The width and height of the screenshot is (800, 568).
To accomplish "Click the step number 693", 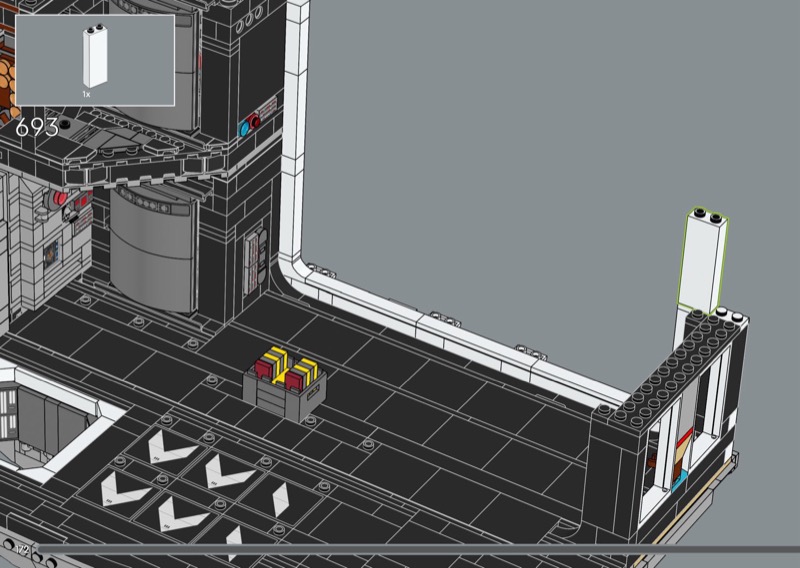I will click(x=37, y=129).
